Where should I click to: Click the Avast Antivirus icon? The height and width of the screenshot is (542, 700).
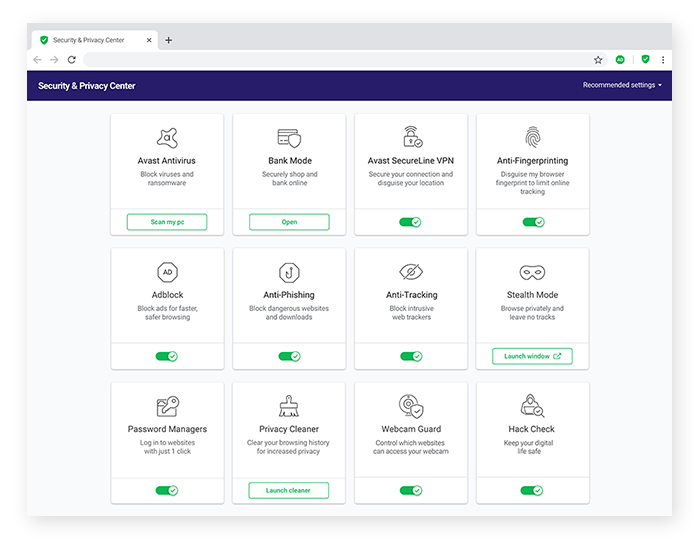tap(167, 138)
